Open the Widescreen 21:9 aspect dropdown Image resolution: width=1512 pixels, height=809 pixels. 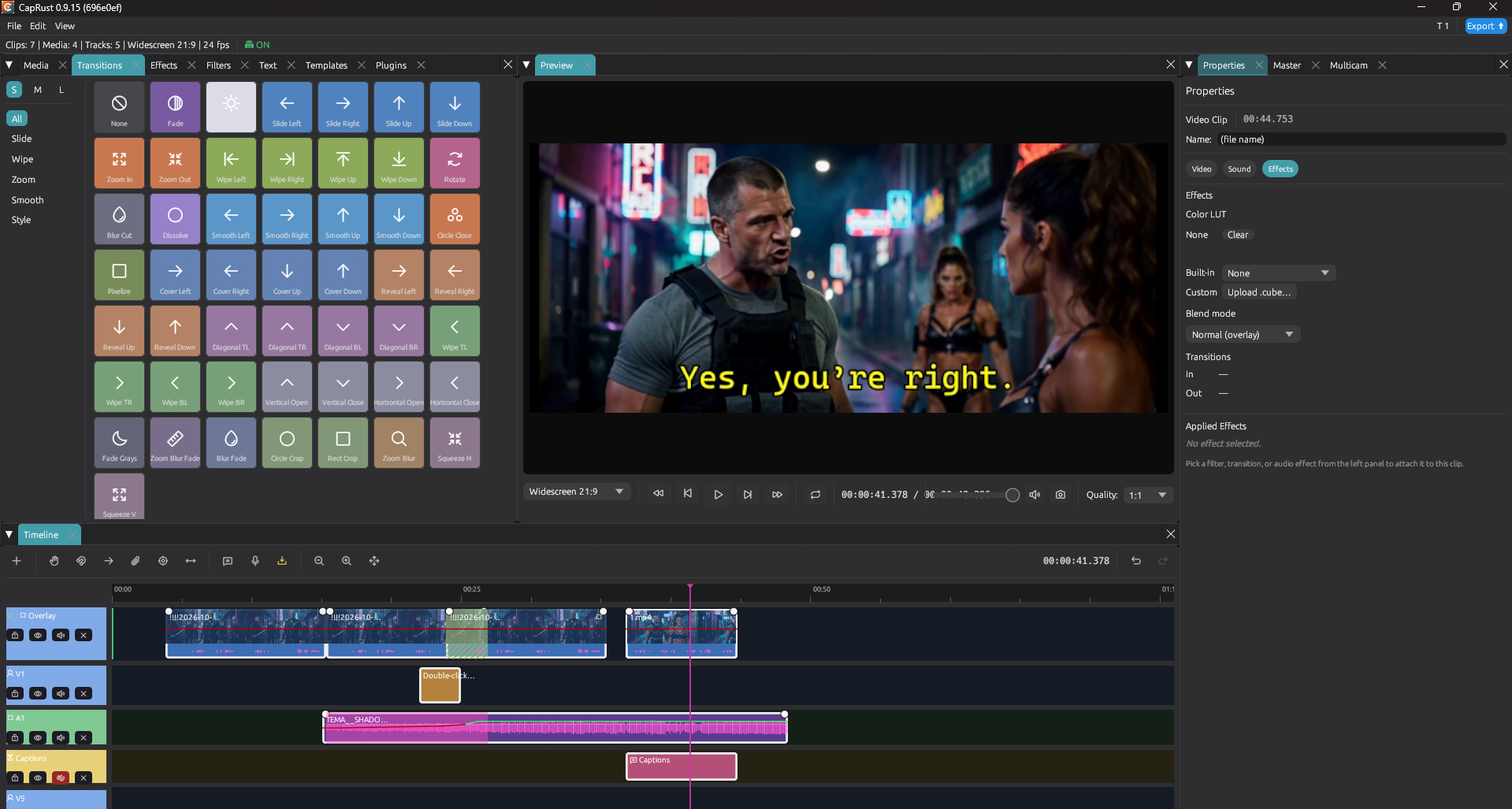(576, 492)
